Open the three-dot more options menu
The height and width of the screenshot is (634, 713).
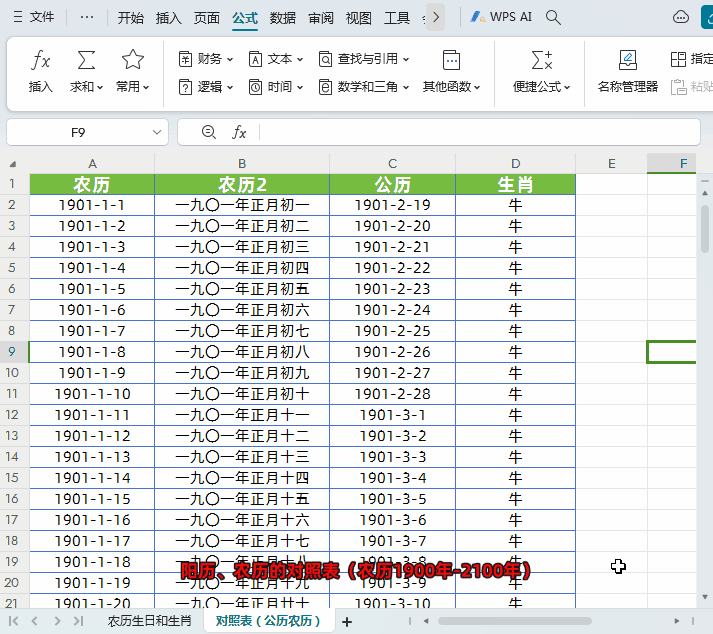pyautogui.click(x=86, y=17)
